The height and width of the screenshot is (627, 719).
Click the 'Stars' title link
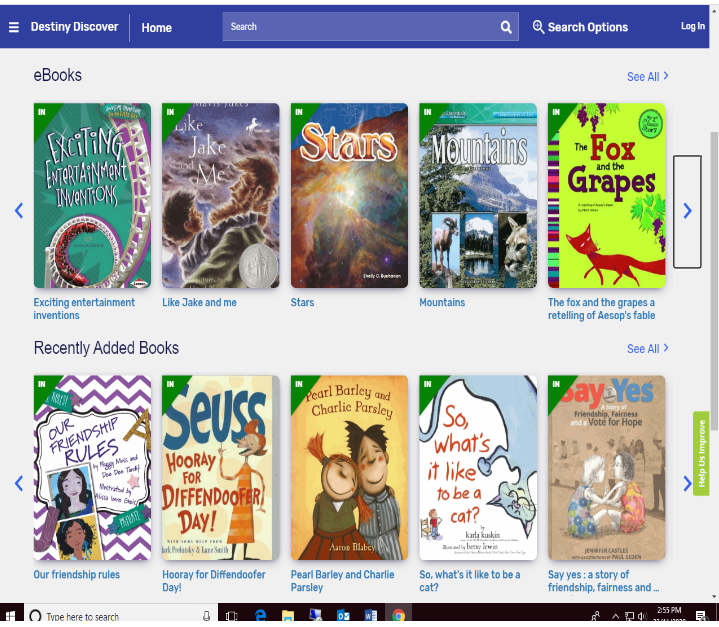tap(302, 303)
